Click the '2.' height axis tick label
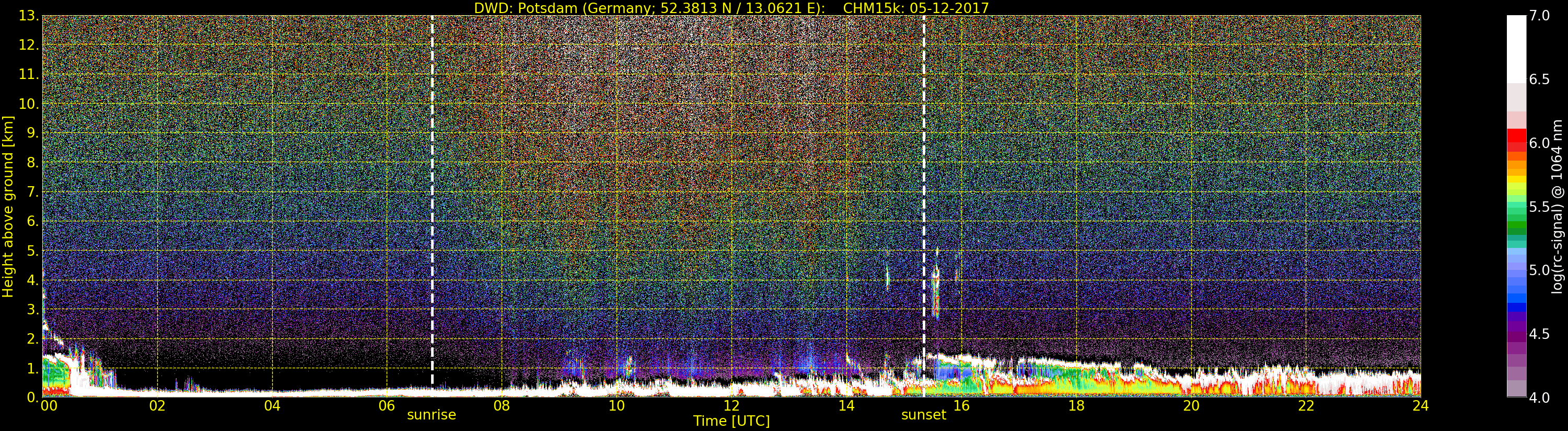Image resolution: width=1568 pixels, height=431 pixels. [32, 338]
